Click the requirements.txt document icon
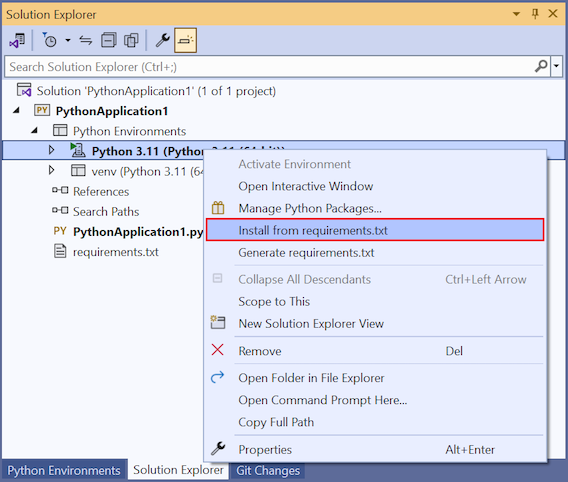The width and height of the screenshot is (568, 482). pos(60,251)
